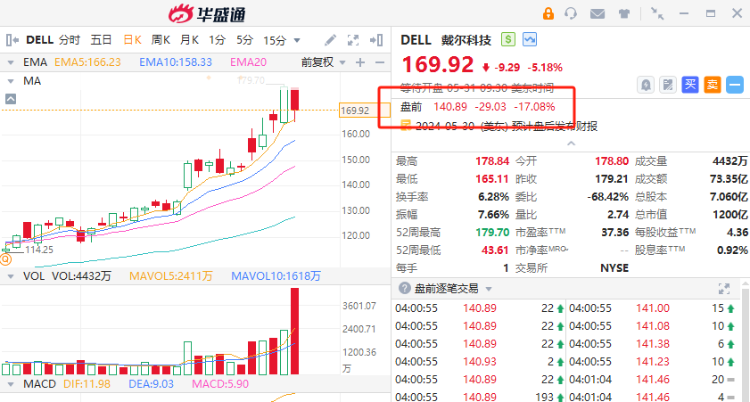Open the notes icon beside the bell
Image resolution: width=750 pixels, height=402 pixels.
point(668,85)
